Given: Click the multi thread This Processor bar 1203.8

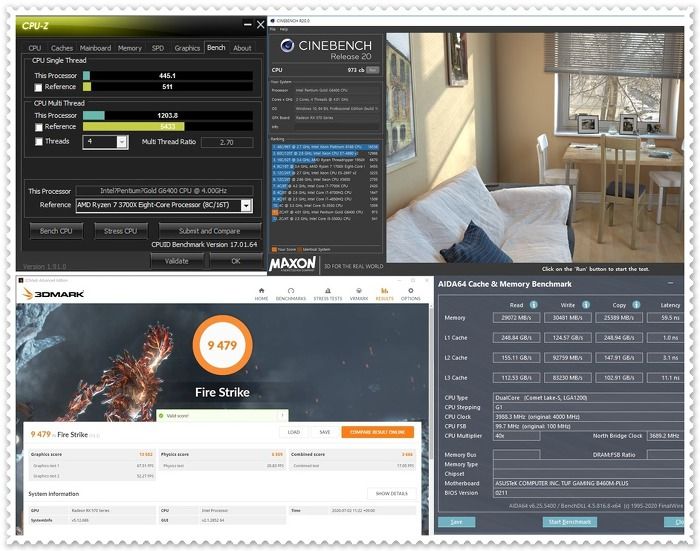Looking at the screenshot, I should (x=167, y=115).
